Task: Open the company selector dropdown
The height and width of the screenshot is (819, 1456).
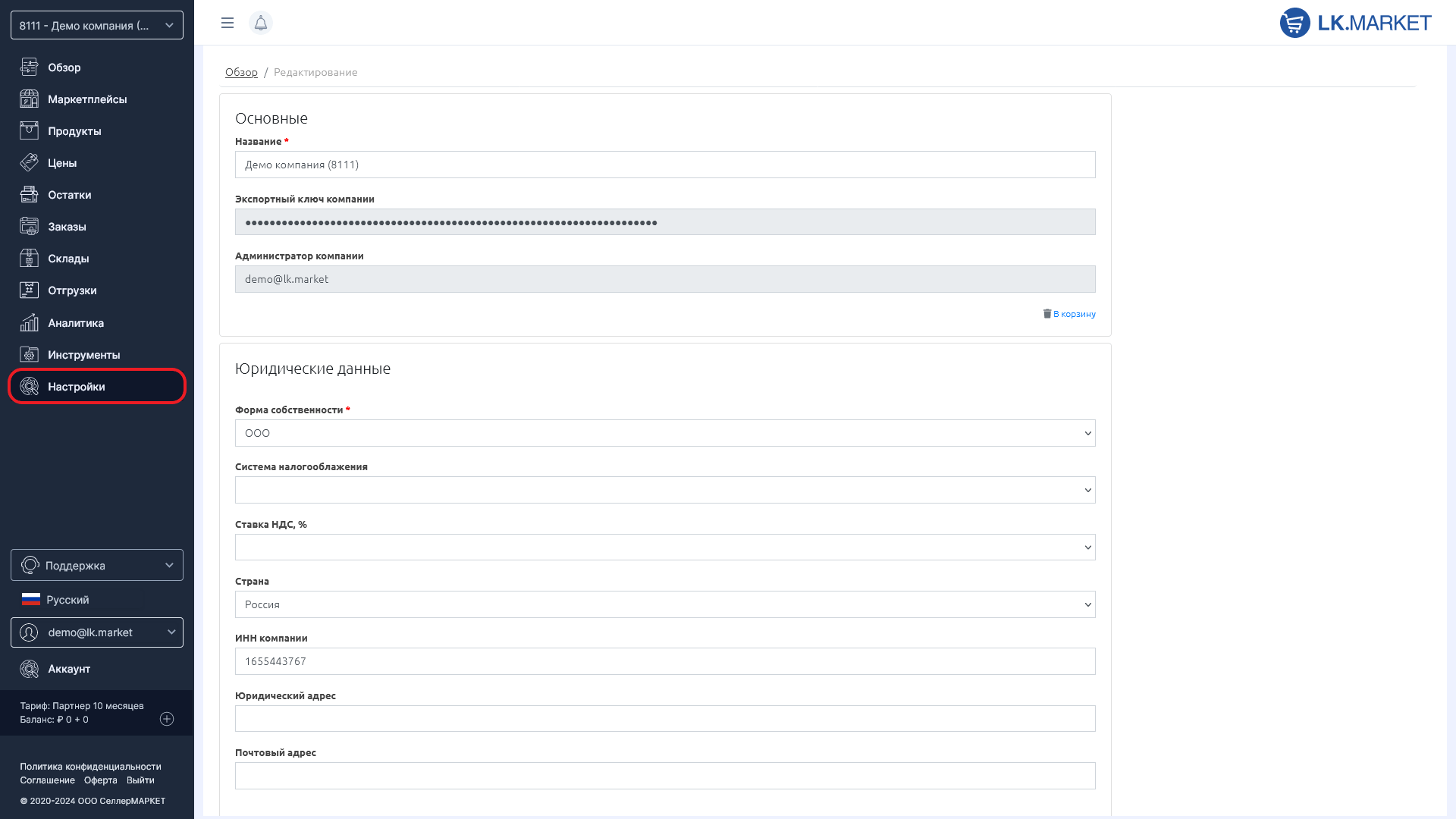Action: point(97,25)
